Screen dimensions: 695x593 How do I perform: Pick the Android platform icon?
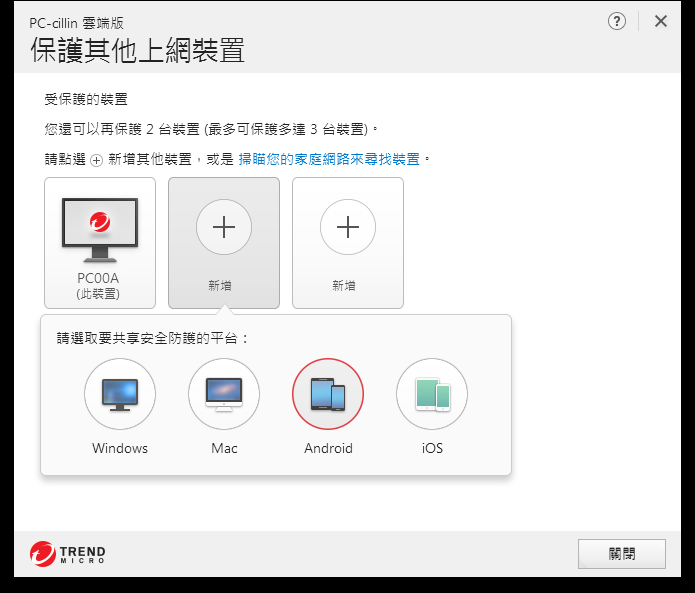[328, 394]
